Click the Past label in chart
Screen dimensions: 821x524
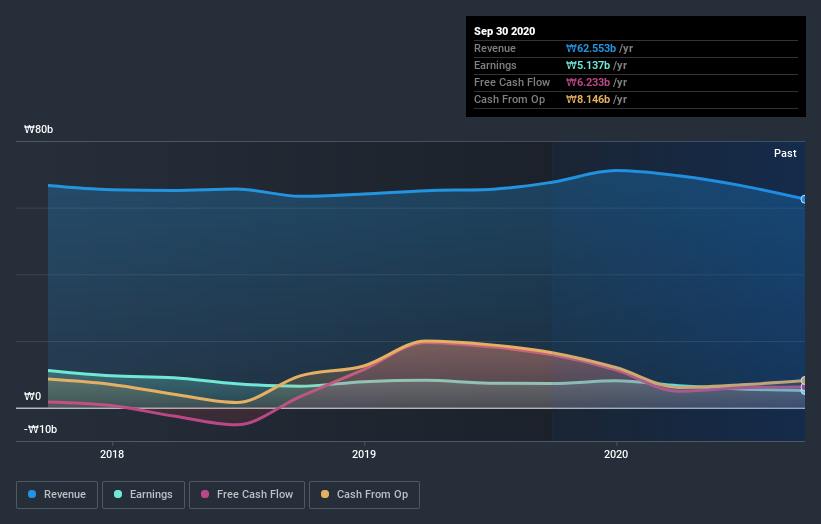pos(785,153)
